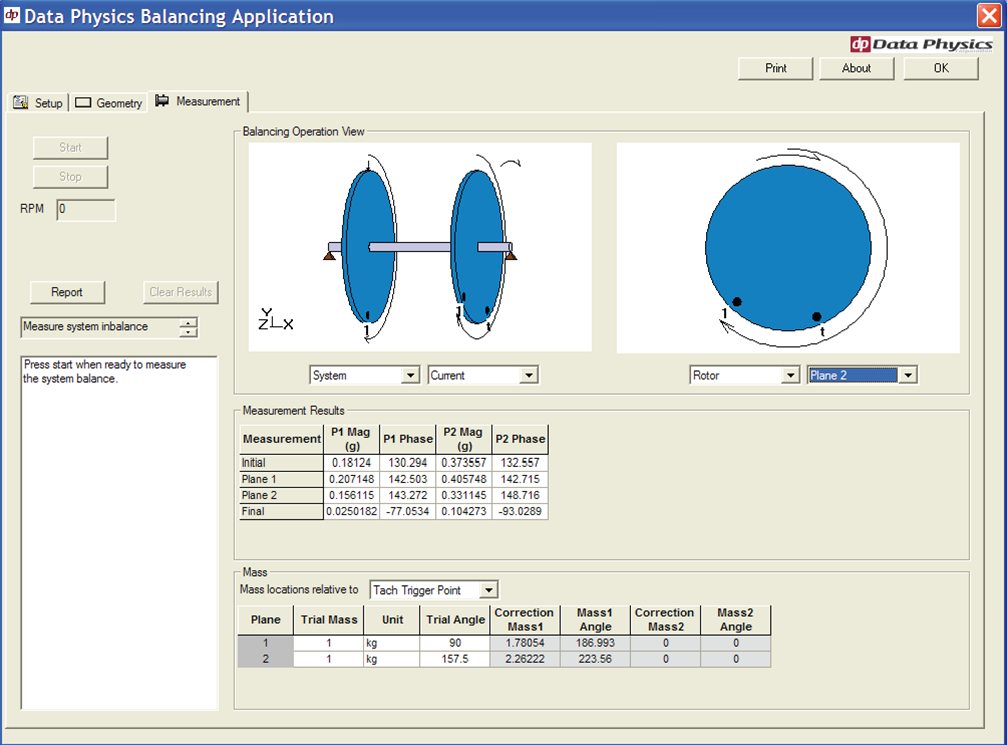
Task: Click the Setup tab icon
Action: click(21, 102)
